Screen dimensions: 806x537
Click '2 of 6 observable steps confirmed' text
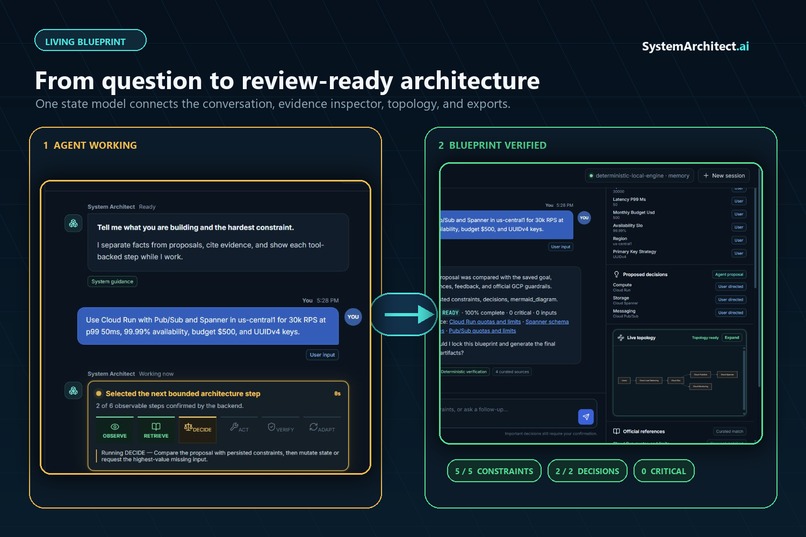tap(170, 405)
